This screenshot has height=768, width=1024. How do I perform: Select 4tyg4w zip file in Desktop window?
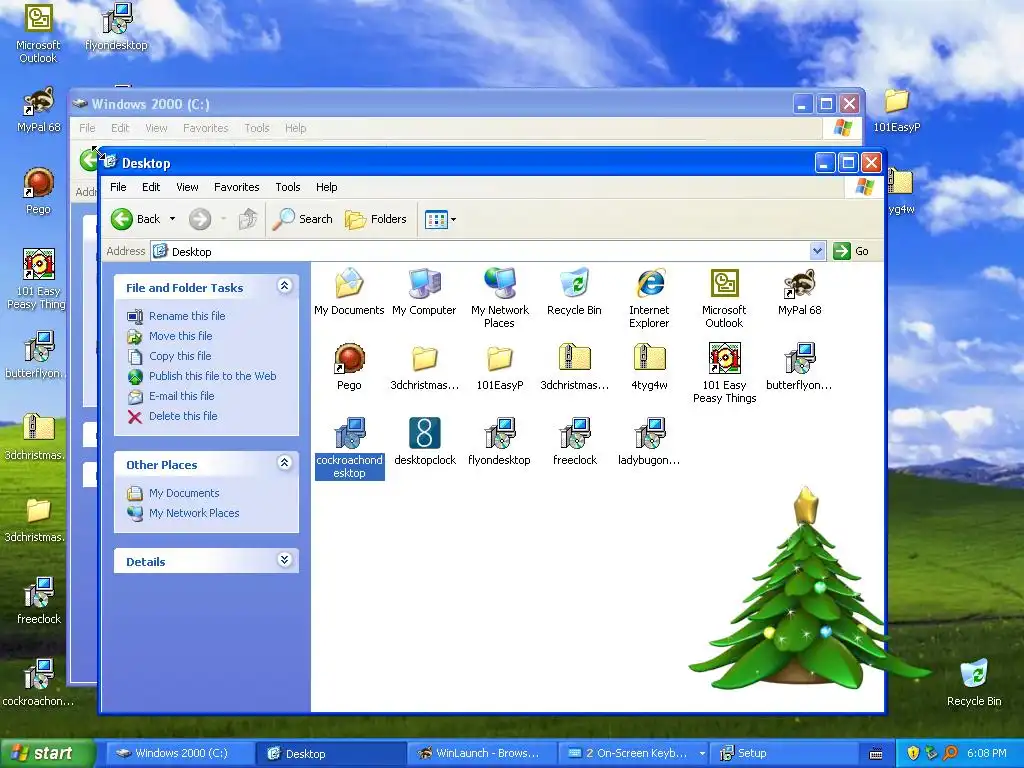click(649, 367)
